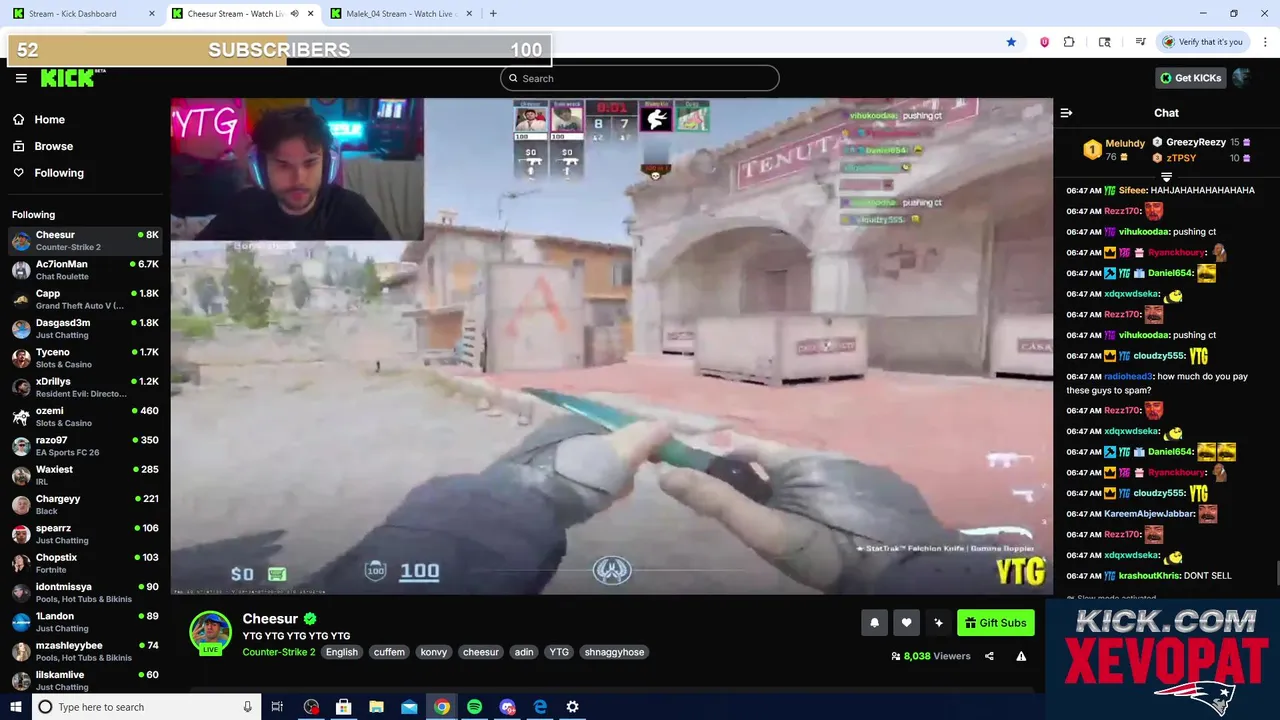
Task: Click the bookmark star icon
Action: pos(1011,42)
